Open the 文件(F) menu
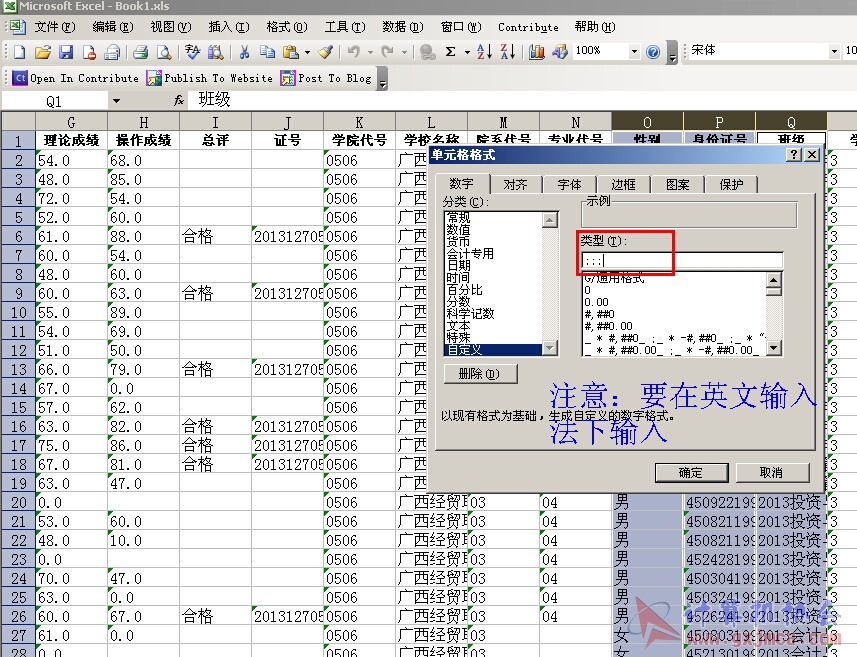This screenshot has height=657, width=857. (x=55, y=27)
